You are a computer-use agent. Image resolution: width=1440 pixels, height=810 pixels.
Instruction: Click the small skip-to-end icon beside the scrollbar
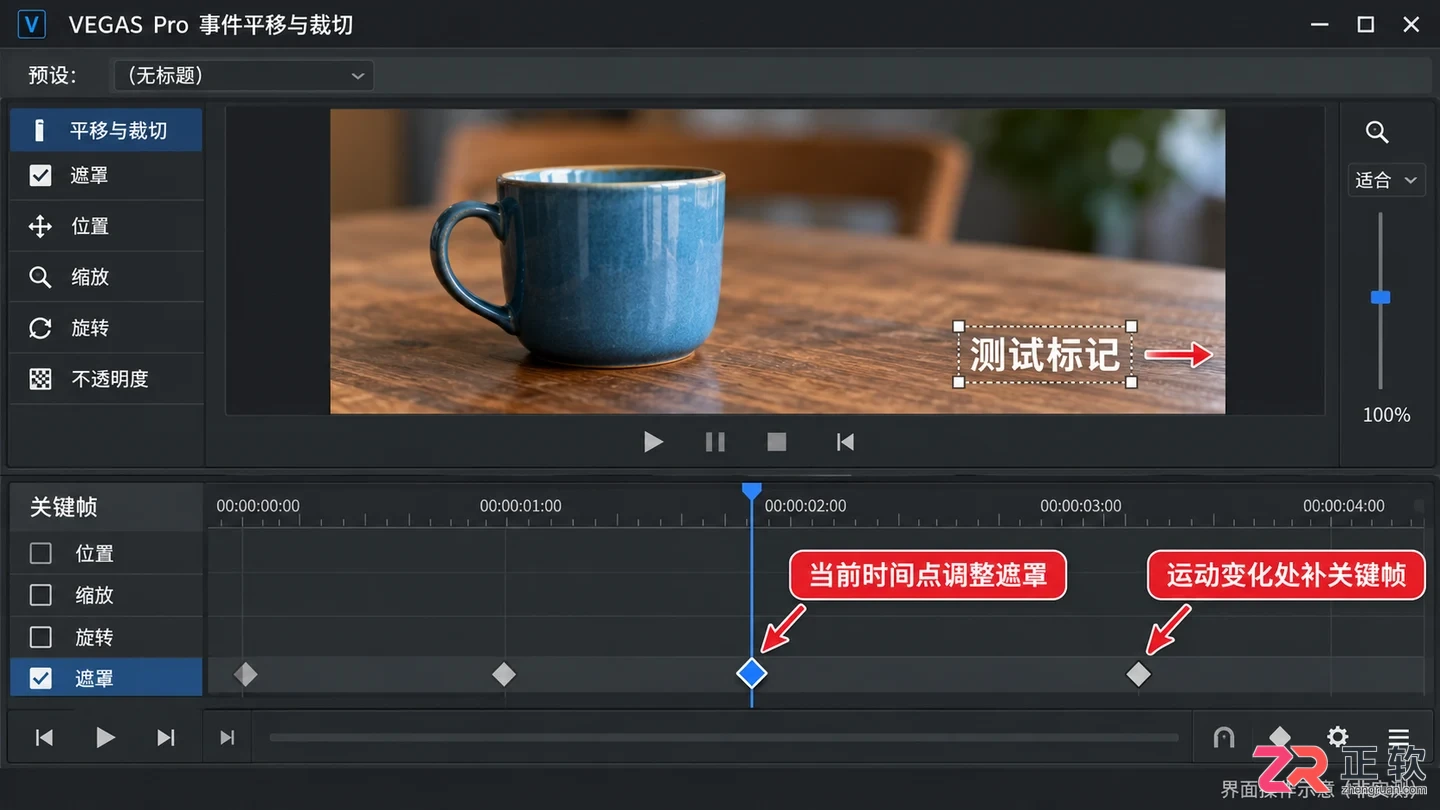coord(228,738)
